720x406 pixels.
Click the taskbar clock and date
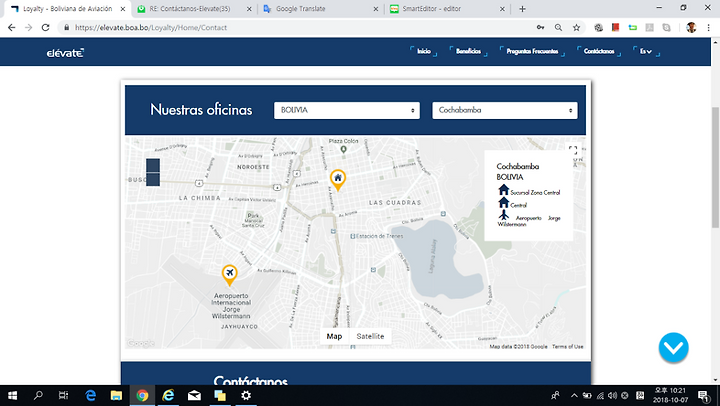(670, 395)
